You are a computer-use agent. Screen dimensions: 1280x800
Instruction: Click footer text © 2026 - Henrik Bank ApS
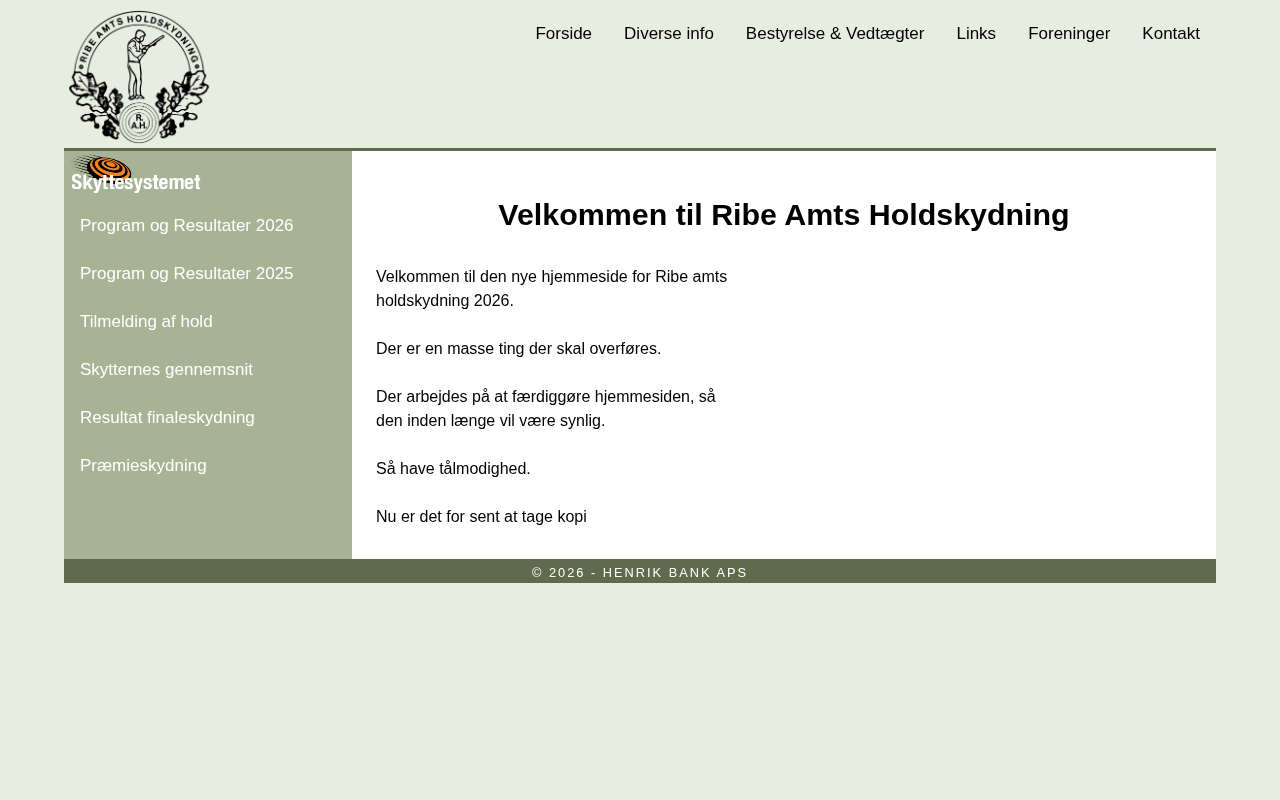tap(640, 573)
